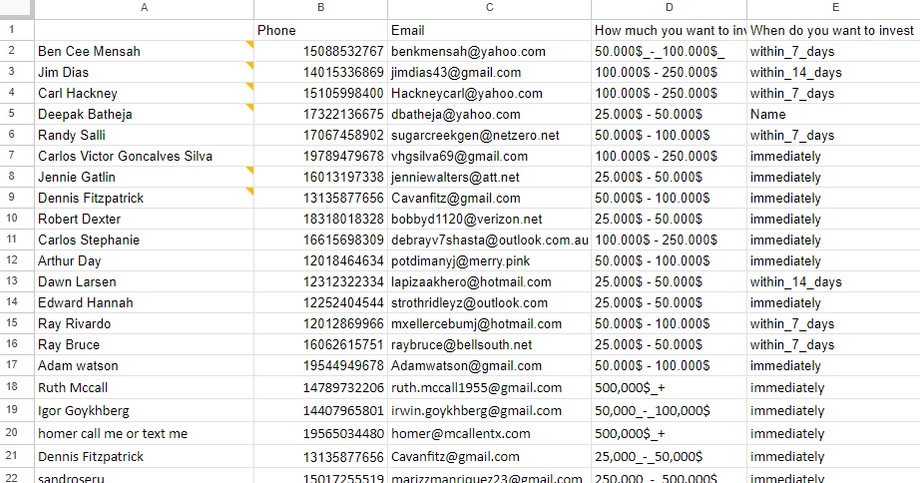Select column E header
This screenshot has height=483, width=920.
[x=834, y=8]
